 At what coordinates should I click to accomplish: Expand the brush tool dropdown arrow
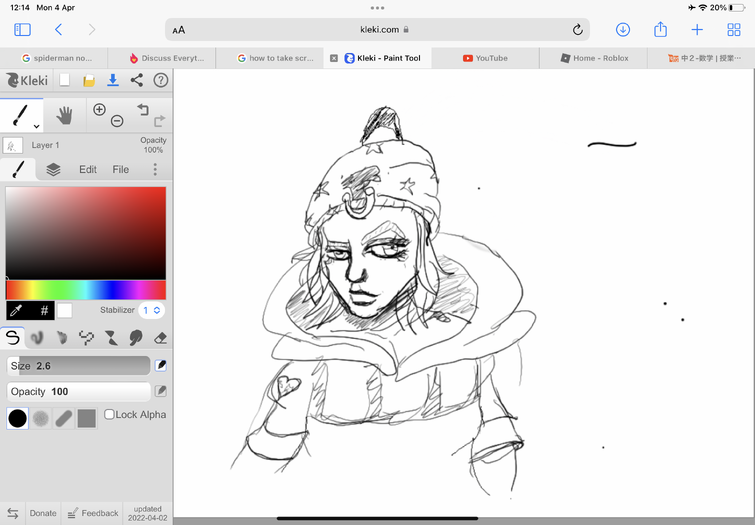[37, 126]
